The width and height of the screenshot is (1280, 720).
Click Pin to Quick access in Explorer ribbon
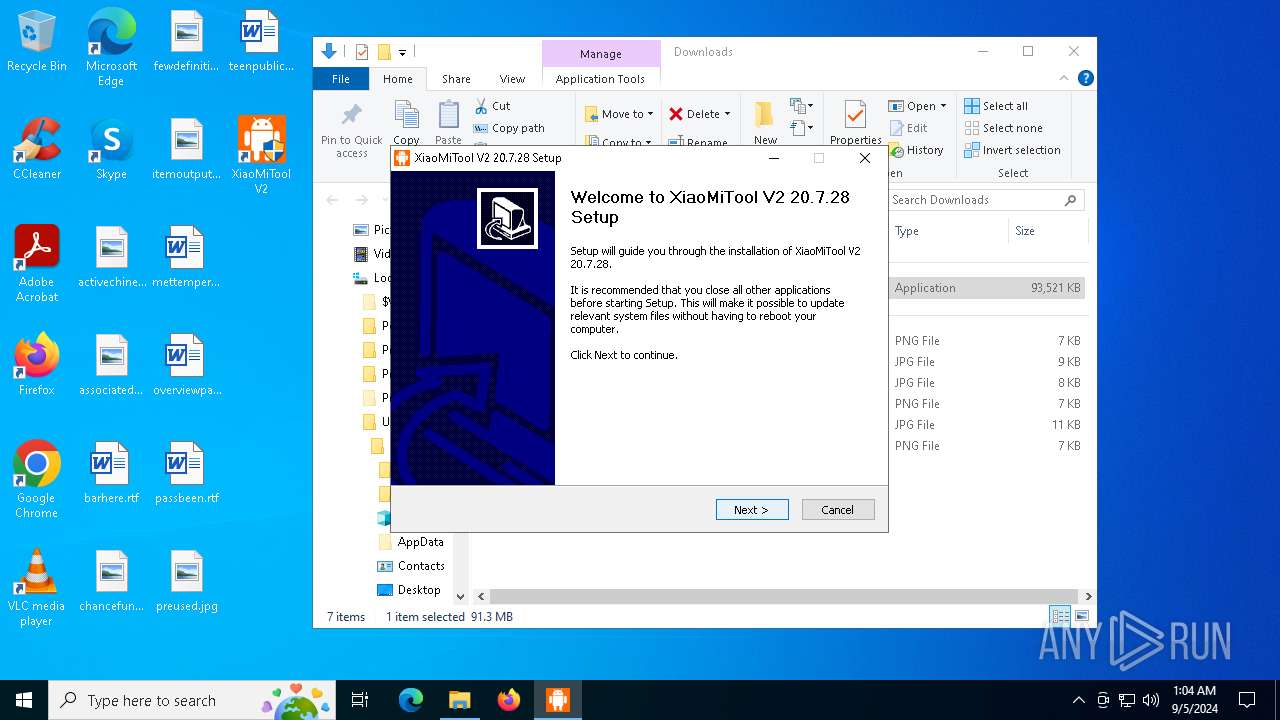tap(352, 128)
